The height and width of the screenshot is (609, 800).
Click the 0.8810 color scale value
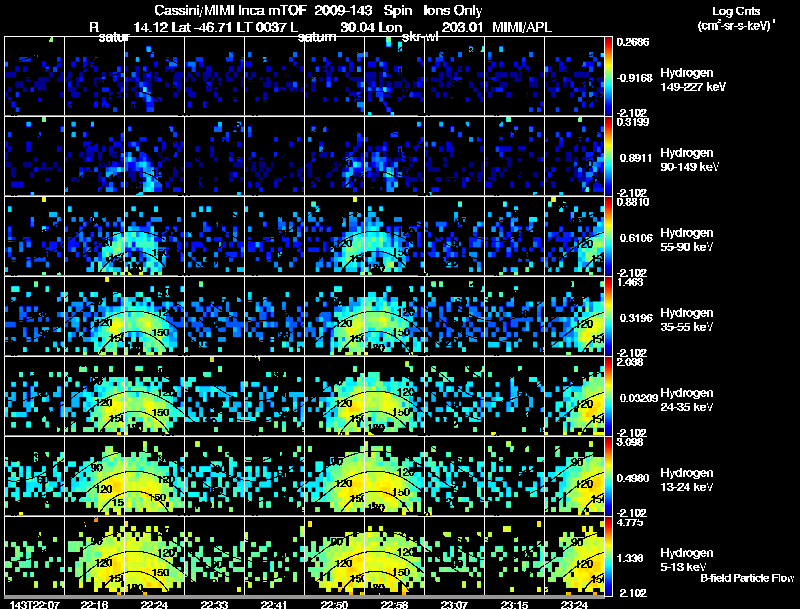633,202
